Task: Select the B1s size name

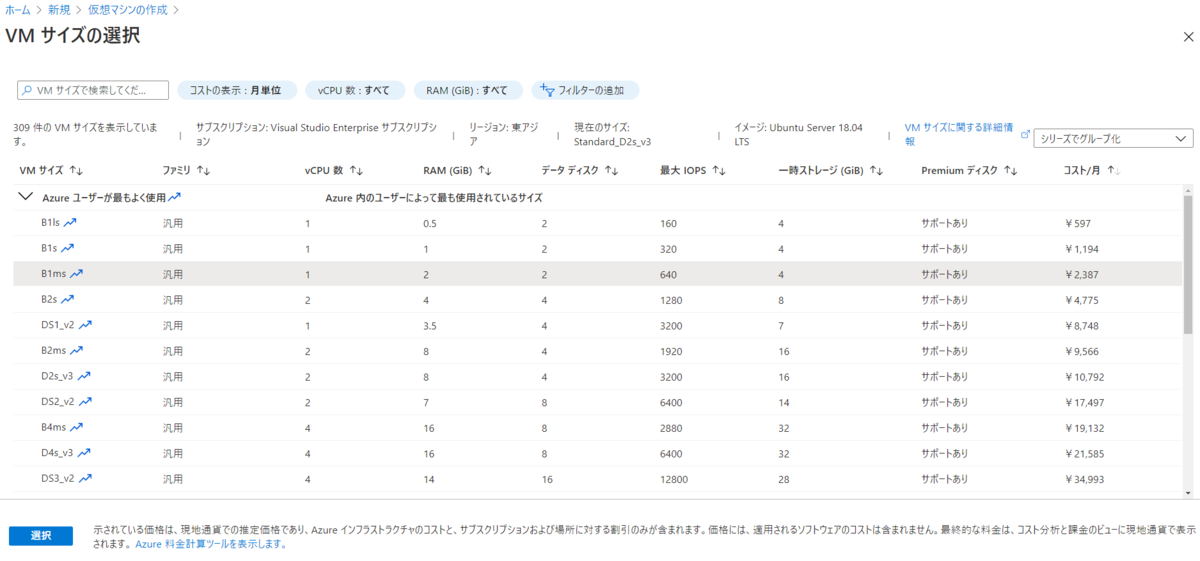Action: click(49, 248)
